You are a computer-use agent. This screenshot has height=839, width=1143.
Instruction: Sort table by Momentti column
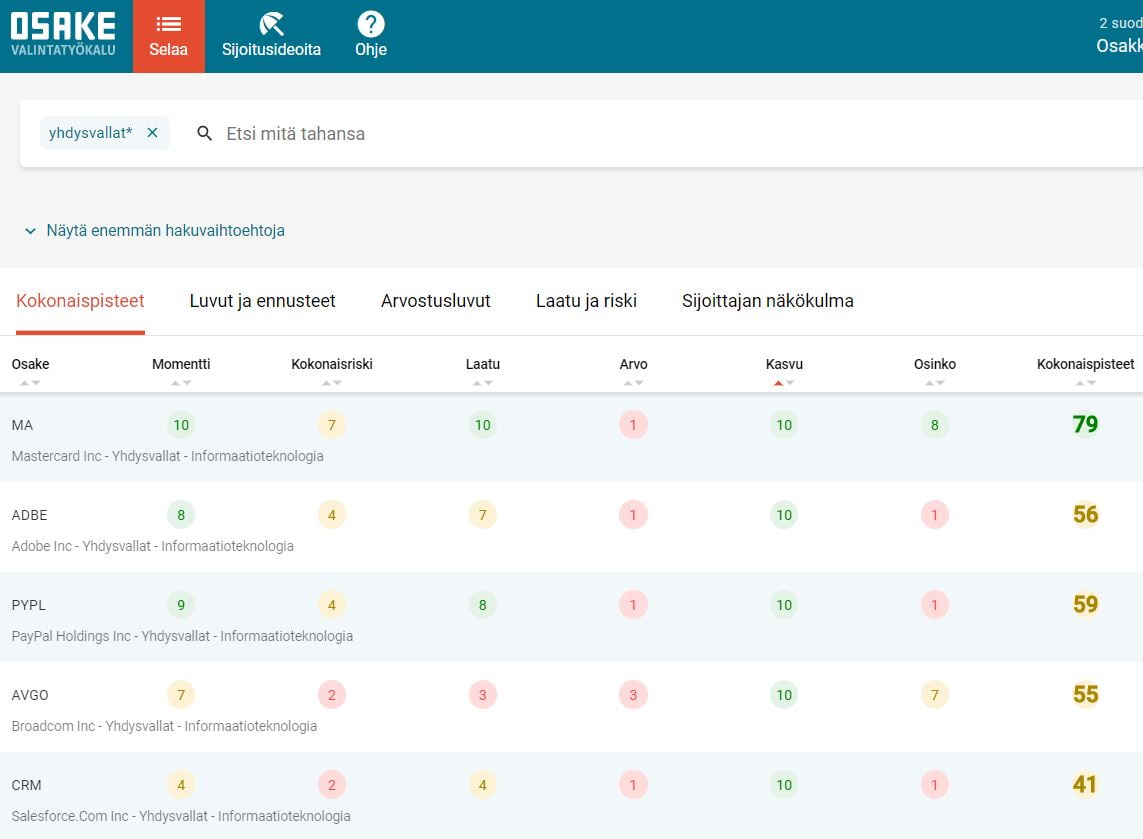click(181, 364)
